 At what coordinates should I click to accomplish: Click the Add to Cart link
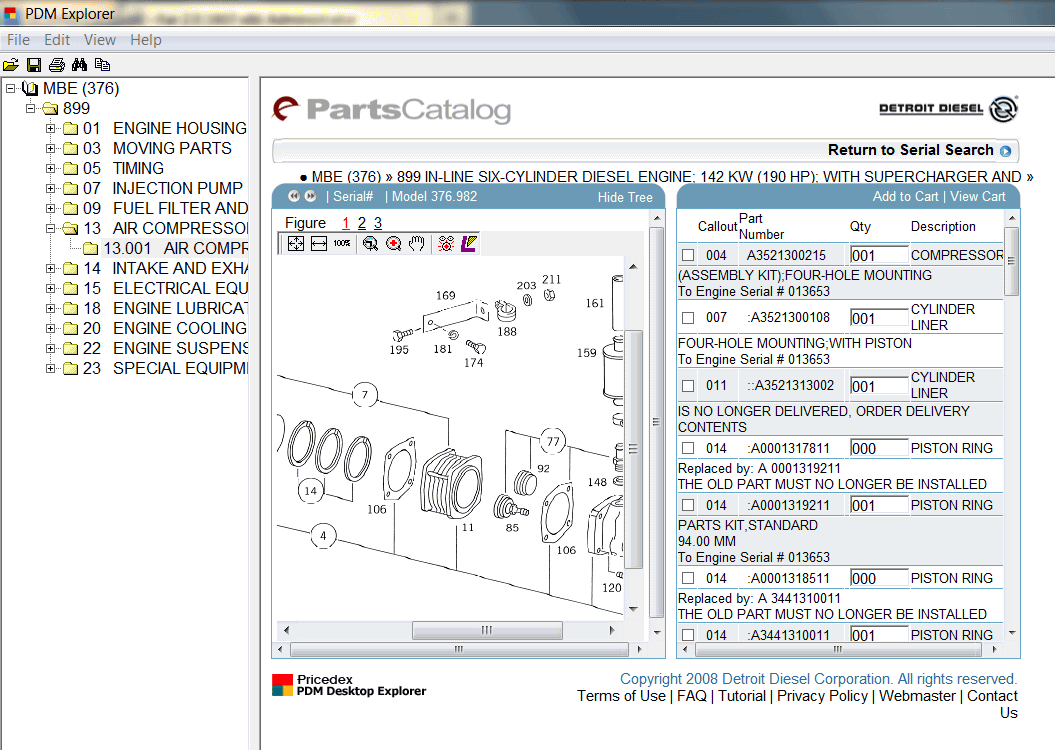pyautogui.click(x=905, y=197)
